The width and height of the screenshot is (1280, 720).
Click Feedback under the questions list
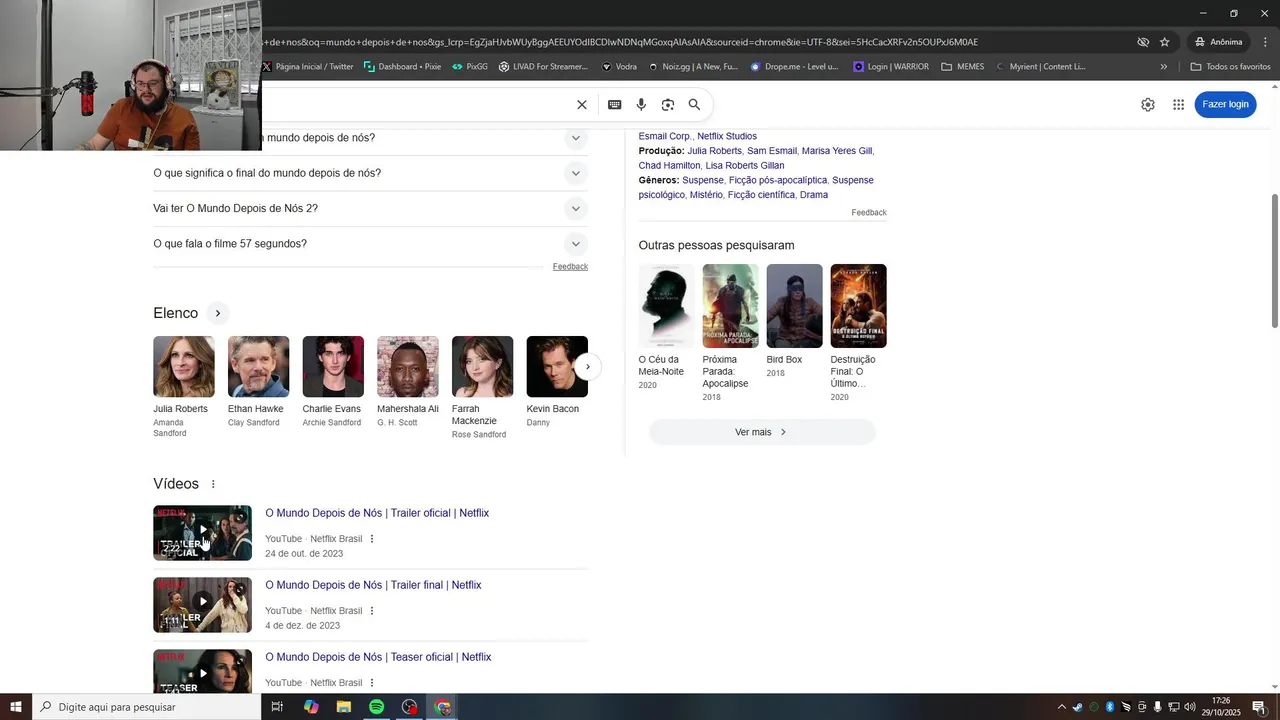[570, 267]
